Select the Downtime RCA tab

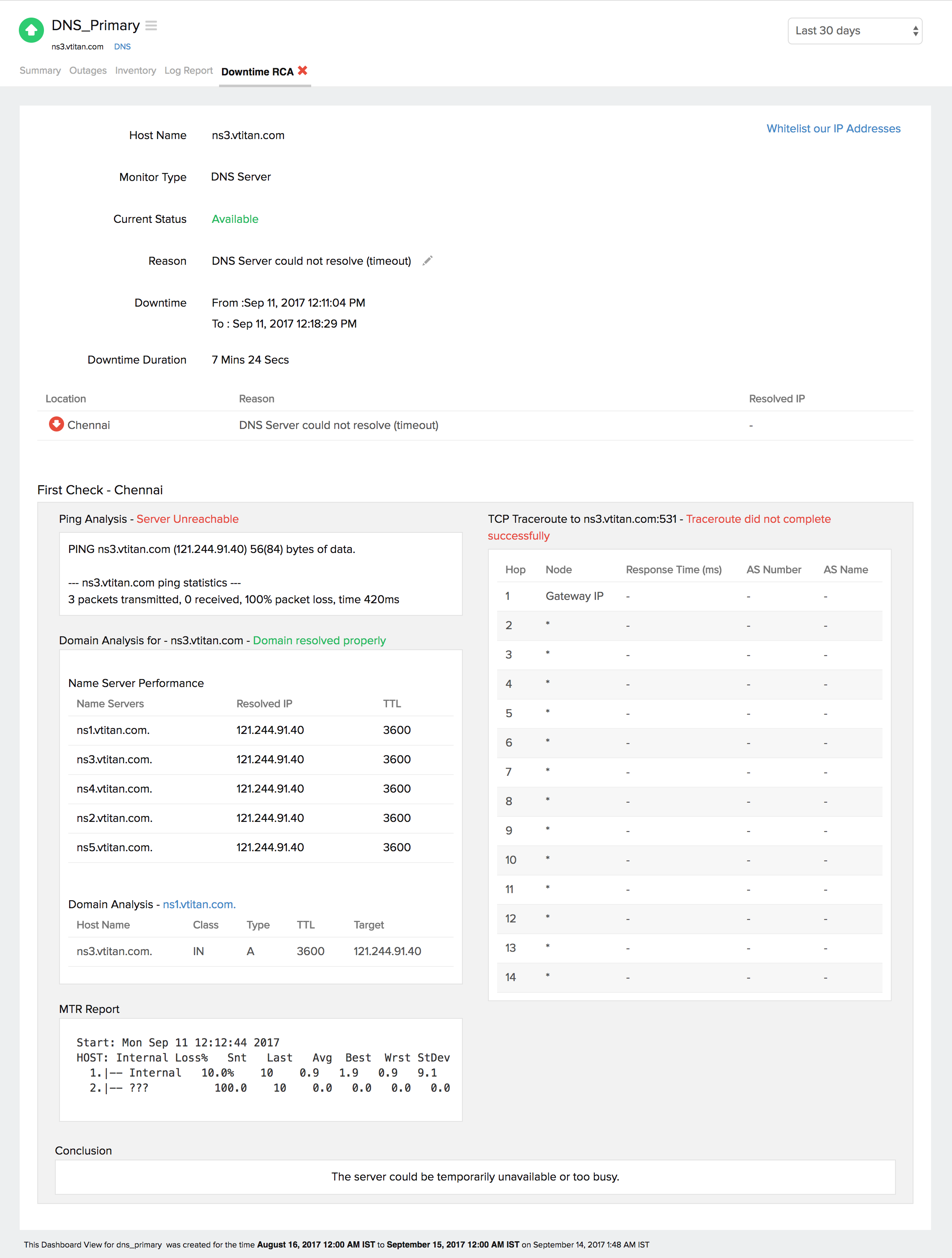(257, 72)
